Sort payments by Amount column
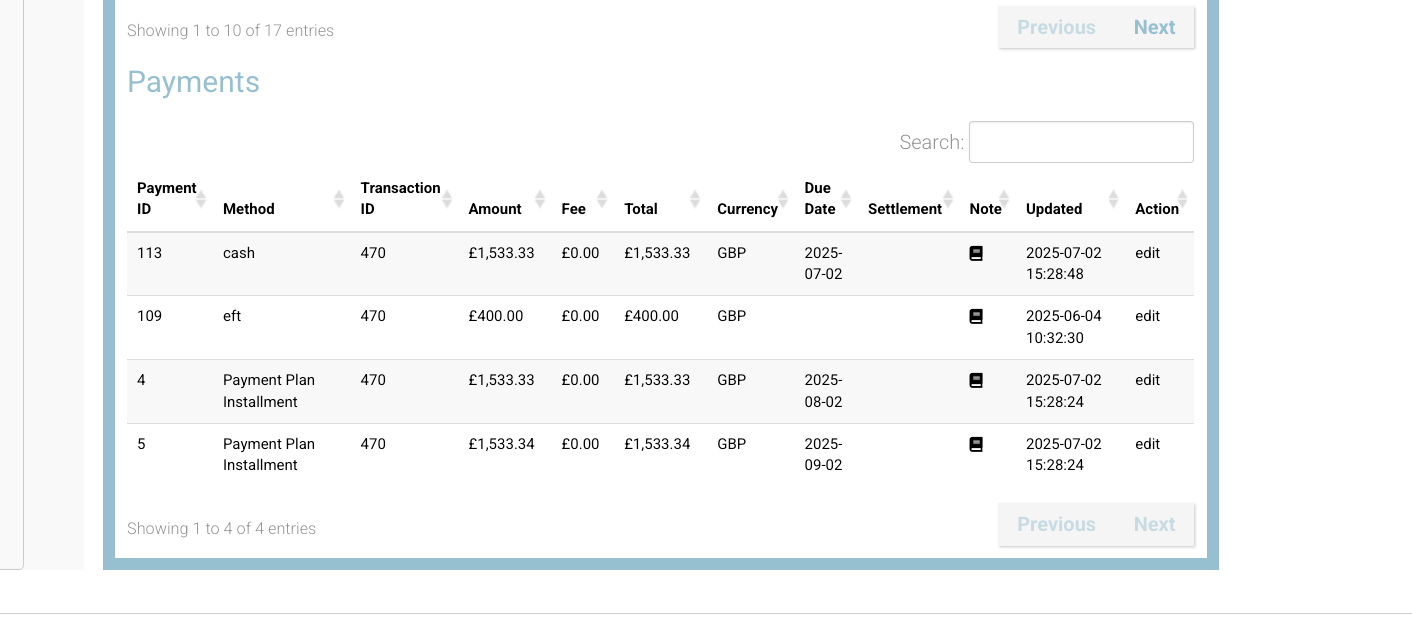This screenshot has height=628, width=1412. (540, 198)
